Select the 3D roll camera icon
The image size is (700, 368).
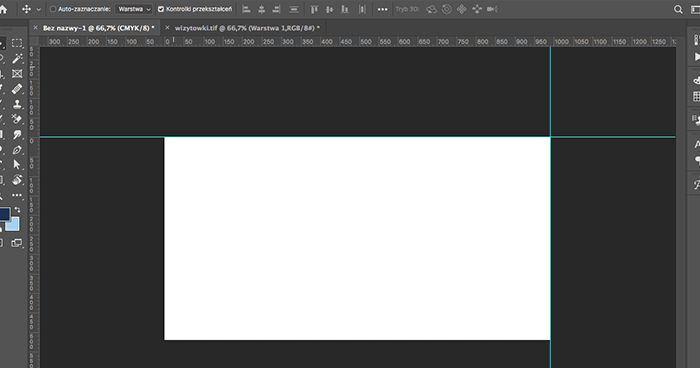[446, 9]
